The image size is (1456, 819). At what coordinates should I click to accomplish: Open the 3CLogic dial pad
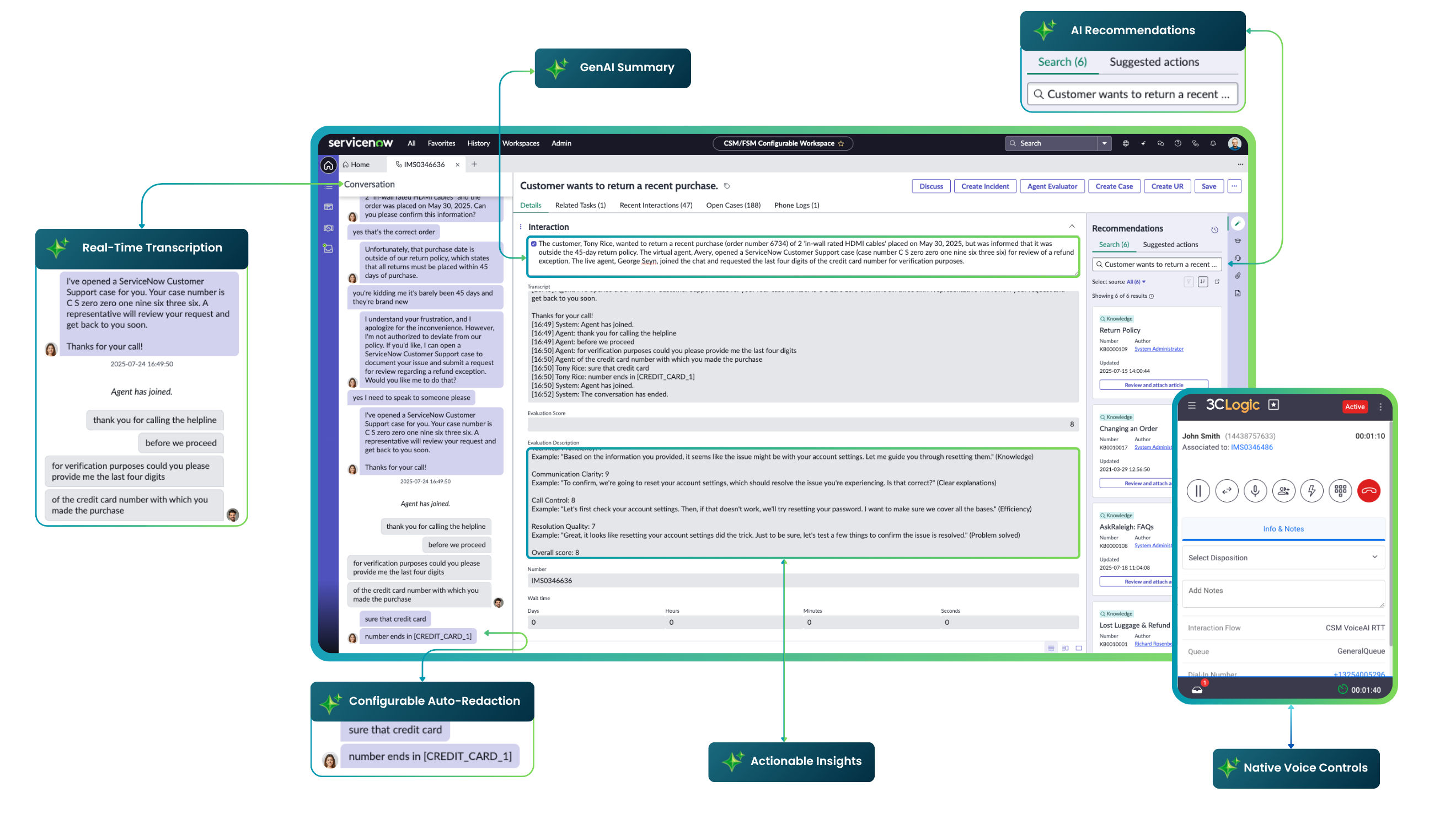click(1340, 491)
